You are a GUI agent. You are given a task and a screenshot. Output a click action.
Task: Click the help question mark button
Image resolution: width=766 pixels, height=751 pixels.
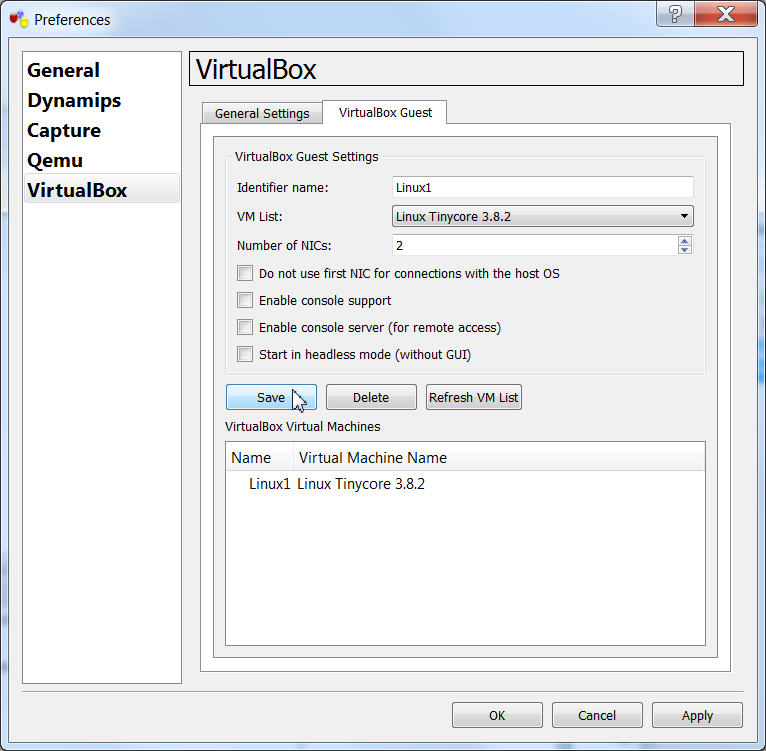[675, 14]
